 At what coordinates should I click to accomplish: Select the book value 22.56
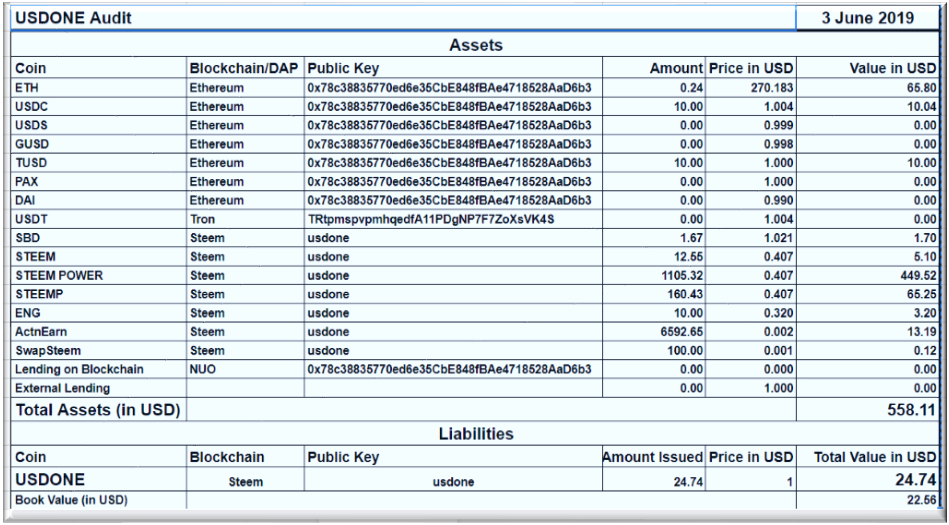pos(867,500)
